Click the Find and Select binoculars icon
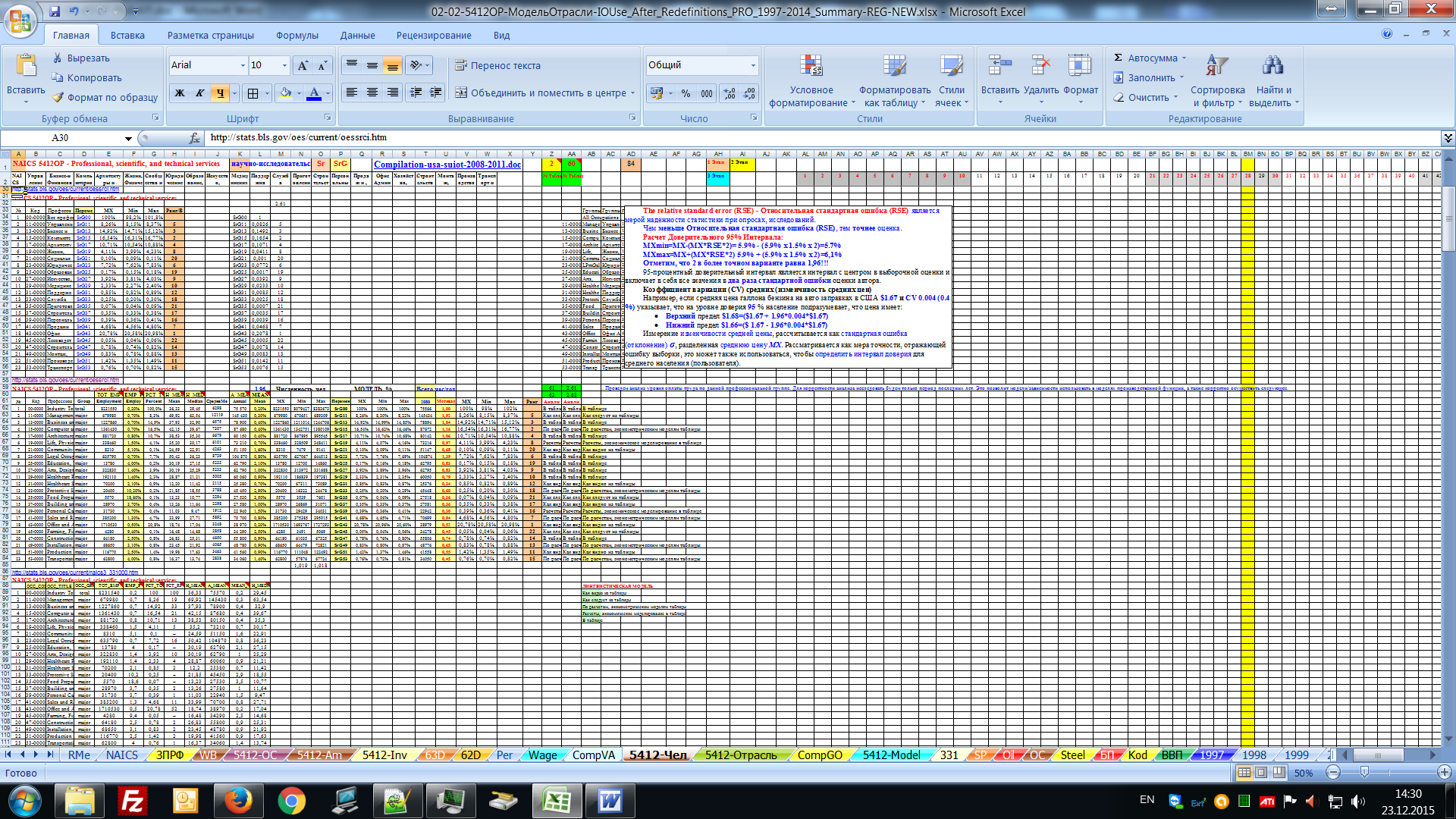Image resolution: width=1456 pixels, height=819 pixels. [1272, 67]
